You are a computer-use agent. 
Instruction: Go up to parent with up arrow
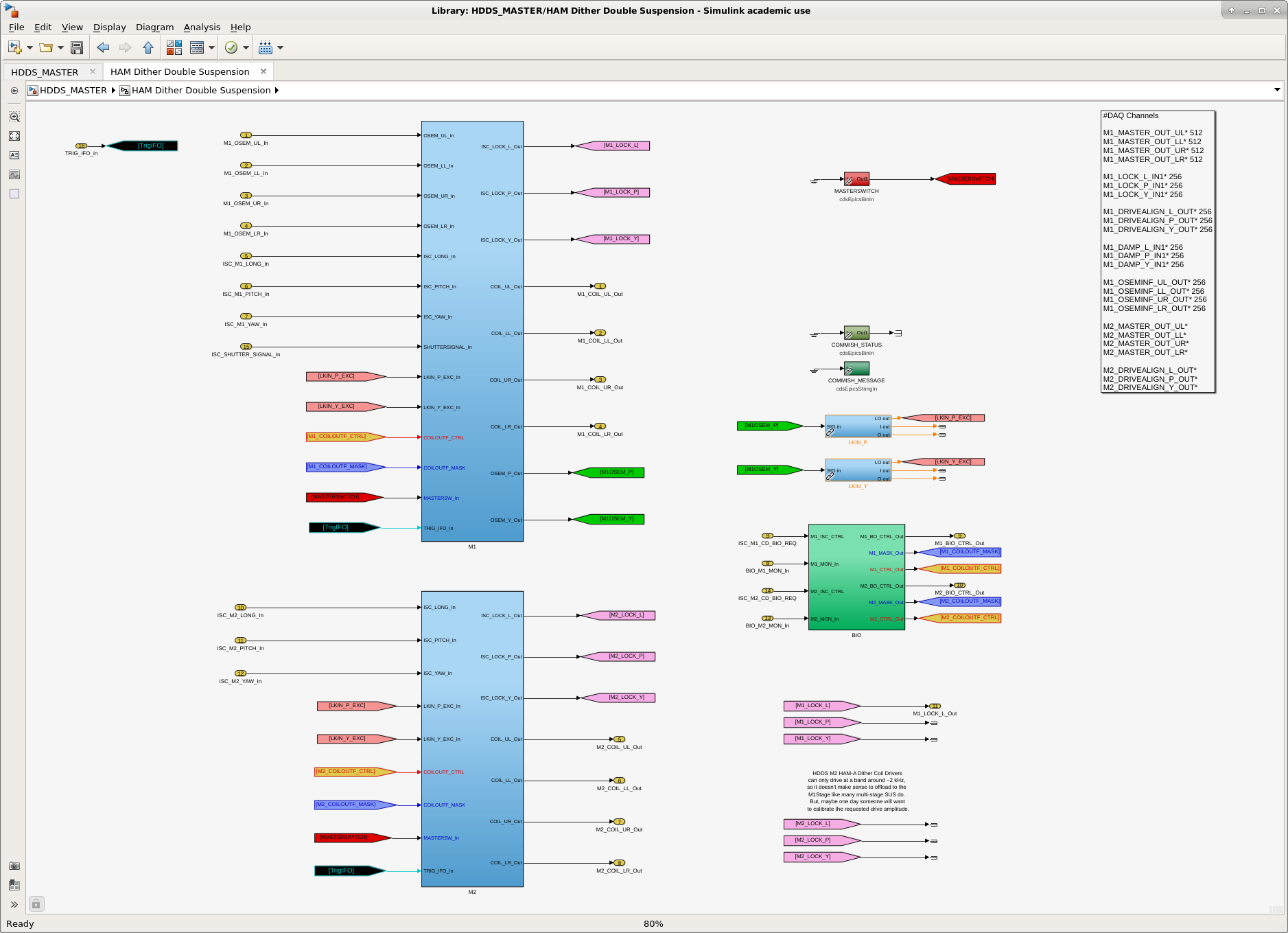(x=148, y=47)
